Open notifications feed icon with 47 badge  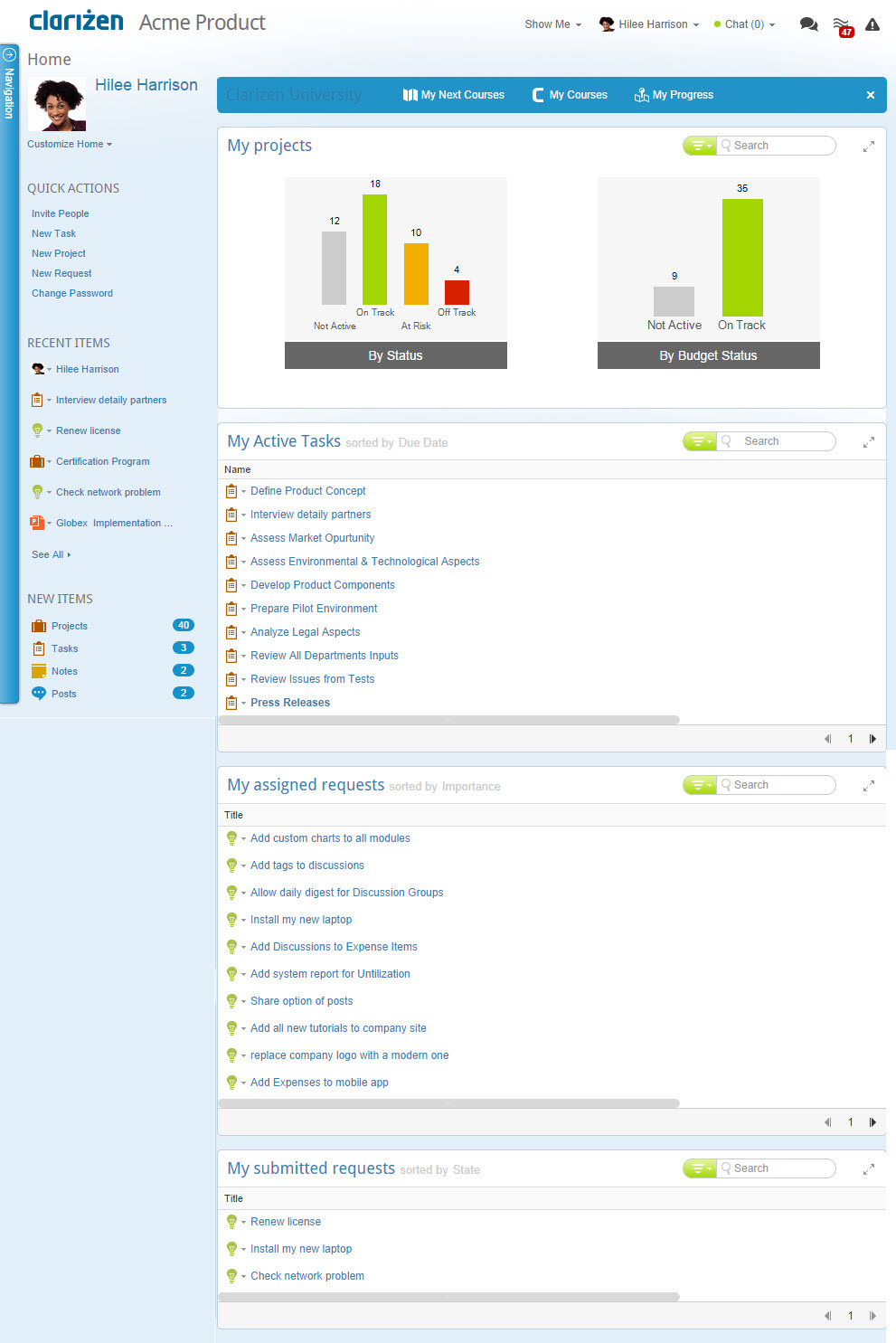(x=843, y=26)
